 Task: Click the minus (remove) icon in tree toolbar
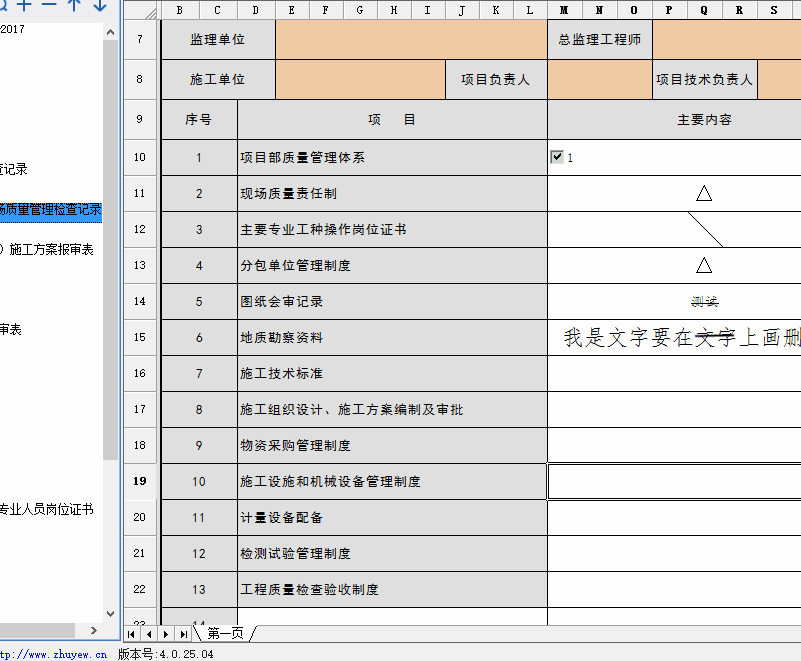[49, 5]
